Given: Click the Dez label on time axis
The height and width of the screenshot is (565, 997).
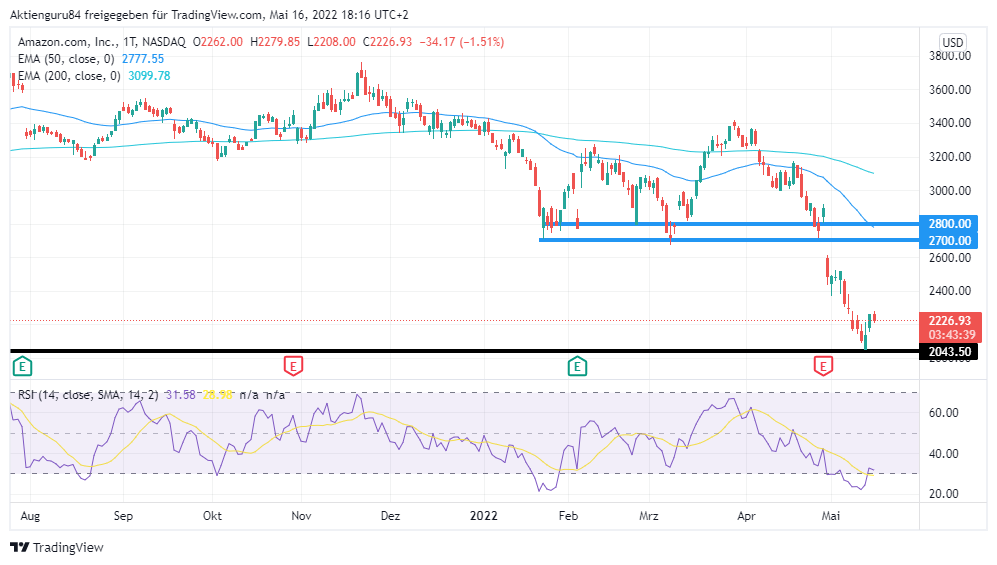Looking at the screenshot, I should [390, 516].
